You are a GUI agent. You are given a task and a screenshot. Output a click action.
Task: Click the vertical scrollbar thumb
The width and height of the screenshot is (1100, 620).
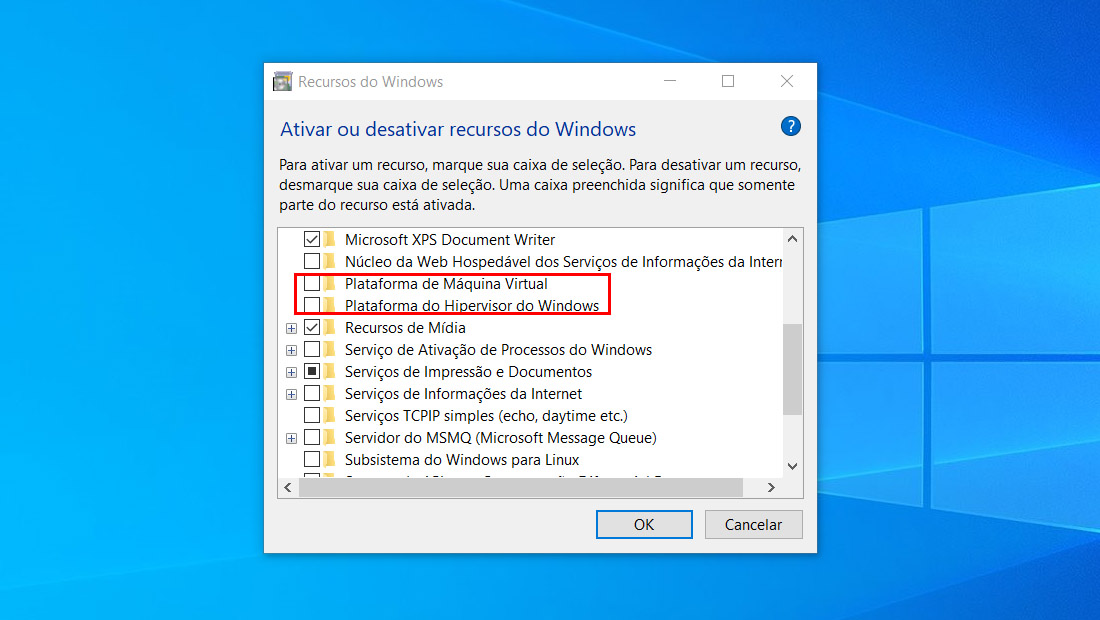click(x=793, y=369)
